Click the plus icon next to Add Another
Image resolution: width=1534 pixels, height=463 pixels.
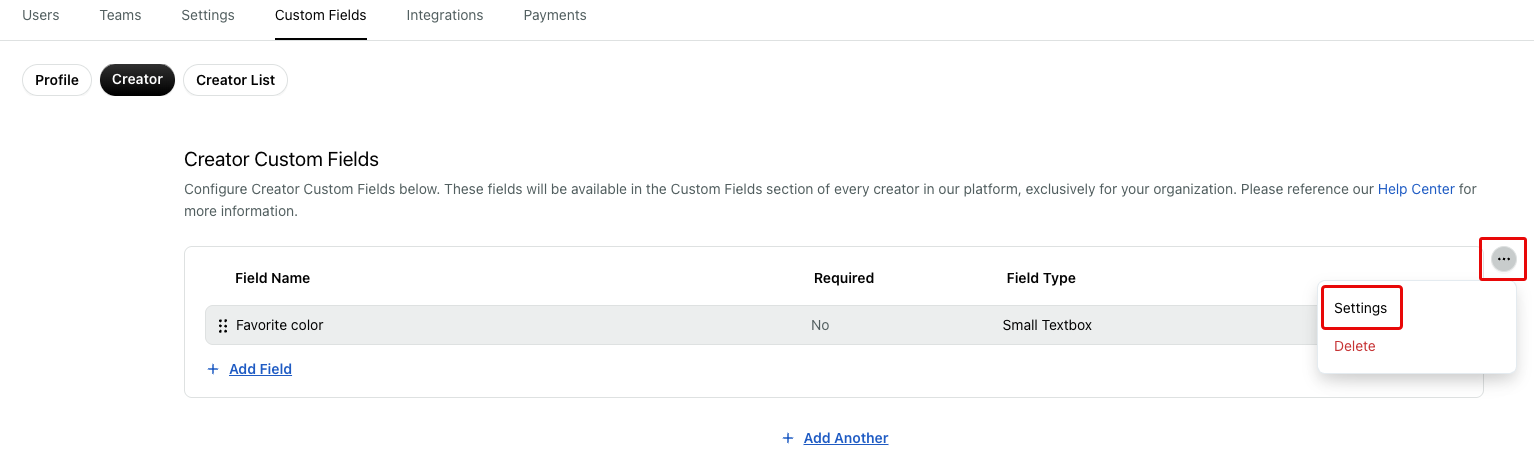pyautogui.click(x=788, y=438)
